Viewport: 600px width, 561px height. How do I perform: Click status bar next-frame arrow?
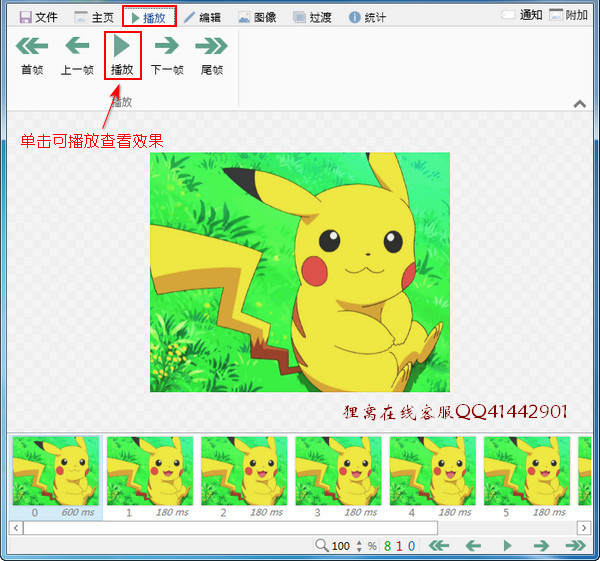click(541, 545)
